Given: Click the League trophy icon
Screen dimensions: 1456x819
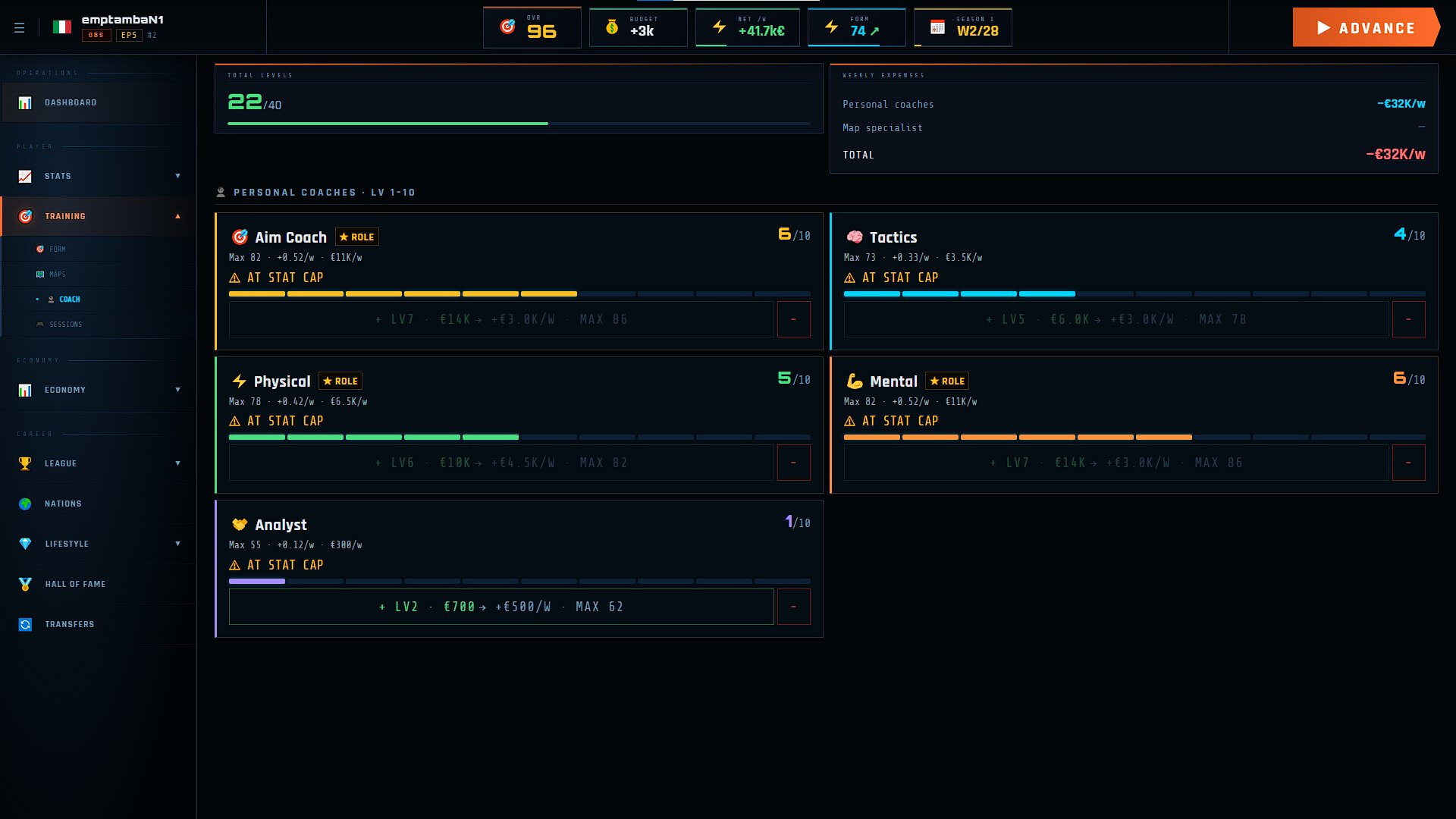Looking at the screenshot, I should click(25, 463).
